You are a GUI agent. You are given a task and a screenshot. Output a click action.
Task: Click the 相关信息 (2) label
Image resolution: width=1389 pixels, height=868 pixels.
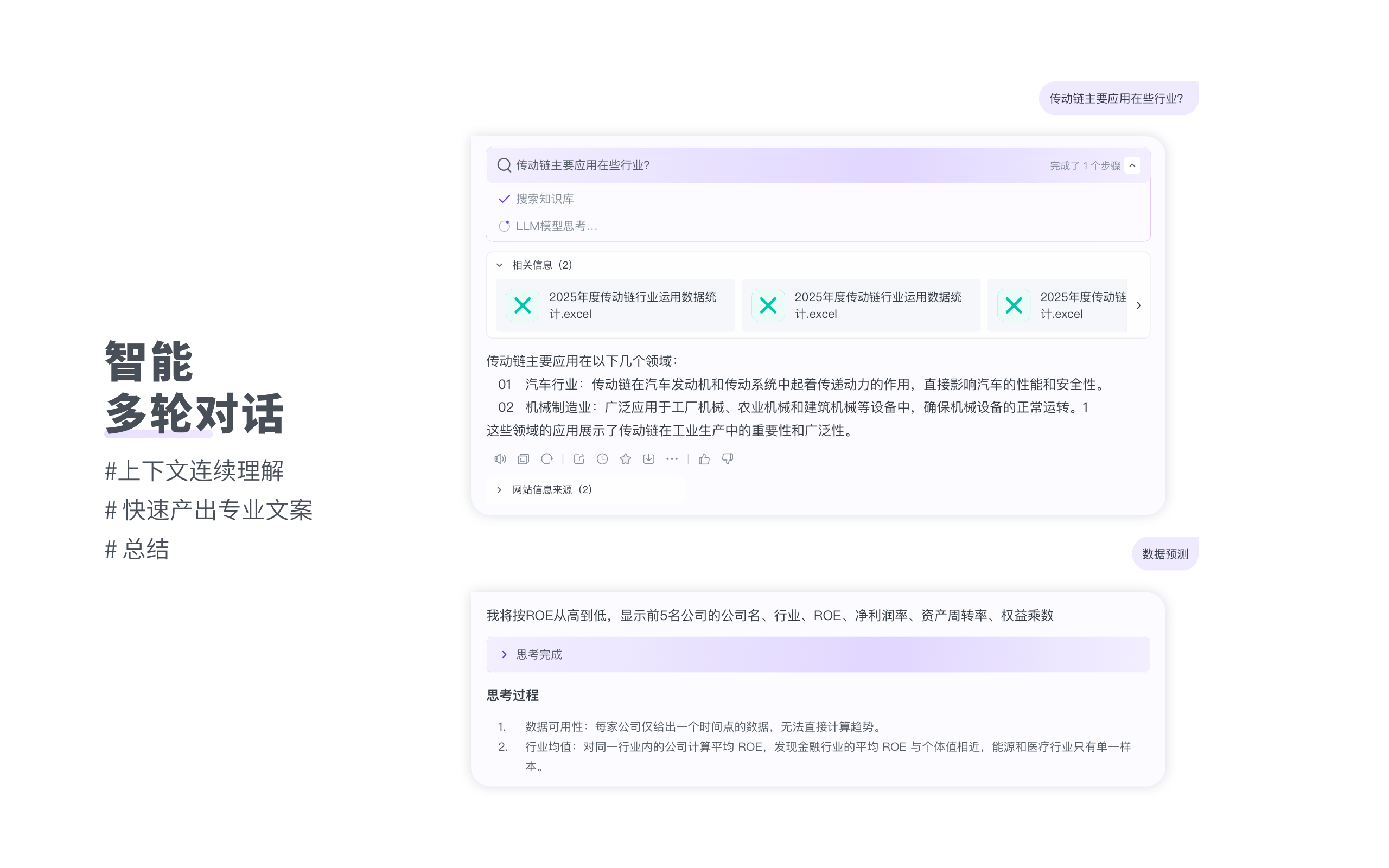tap(542, 265)
